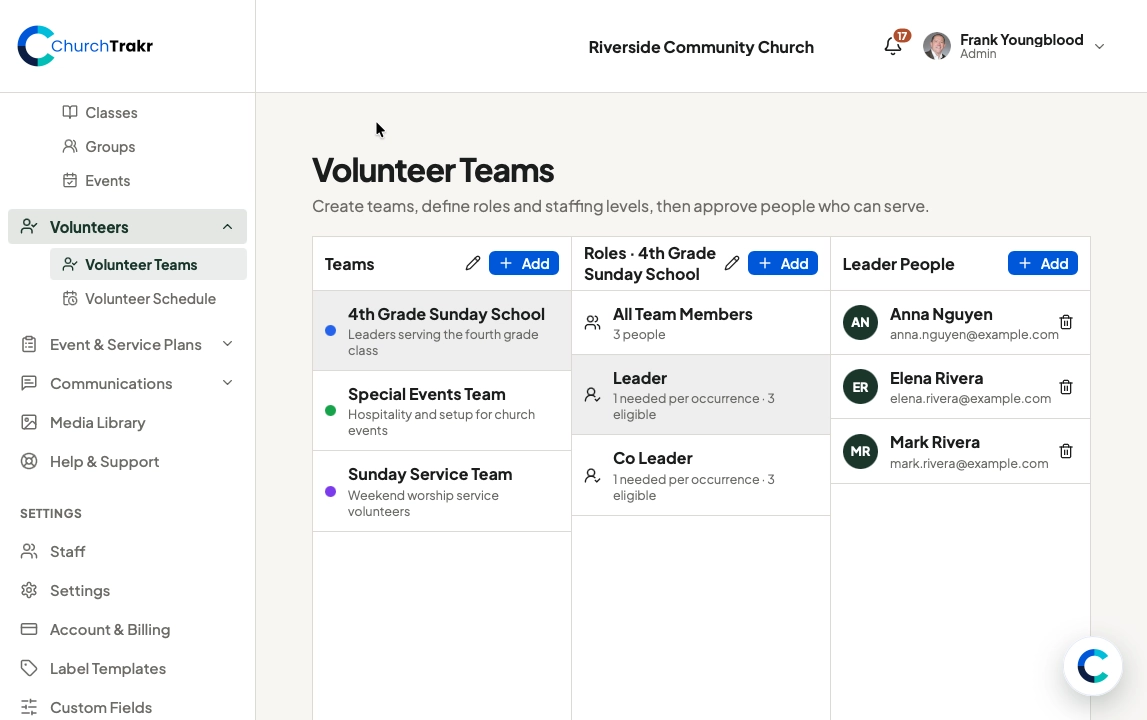The width and height of the screenshot is (1147, 720).
Task: Click the Event & Service Plans clipboard icon
Action: click(29, 344)
